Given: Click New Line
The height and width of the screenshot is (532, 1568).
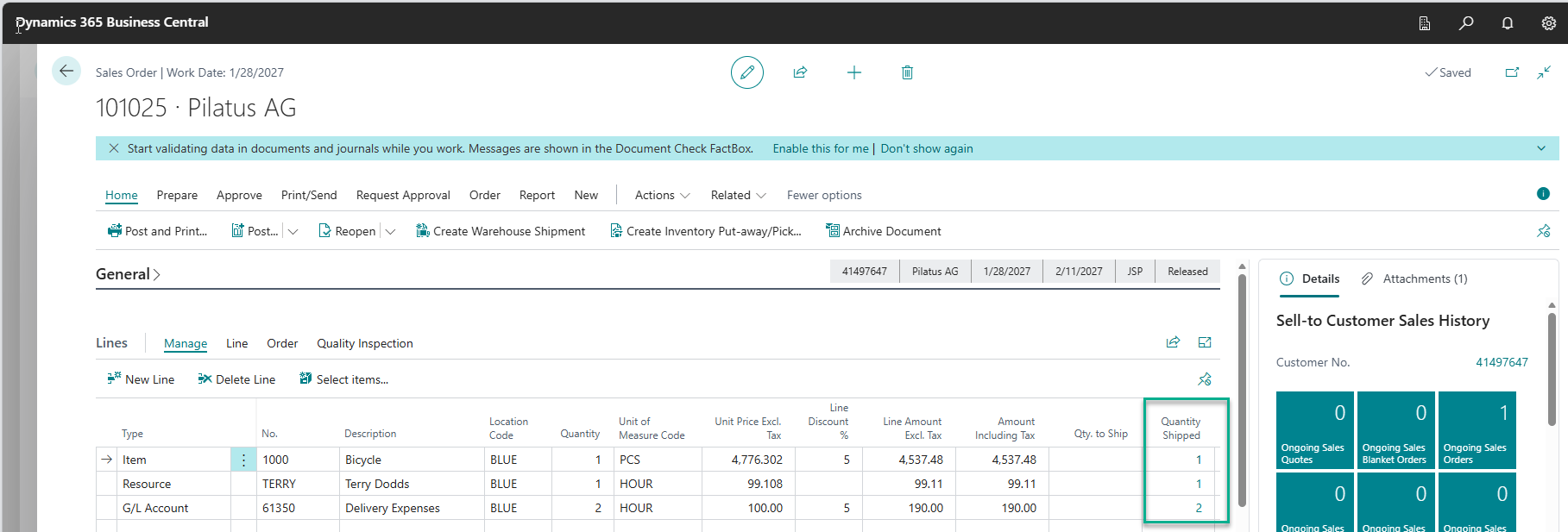Looking at the screenshot, I should 141,379.
